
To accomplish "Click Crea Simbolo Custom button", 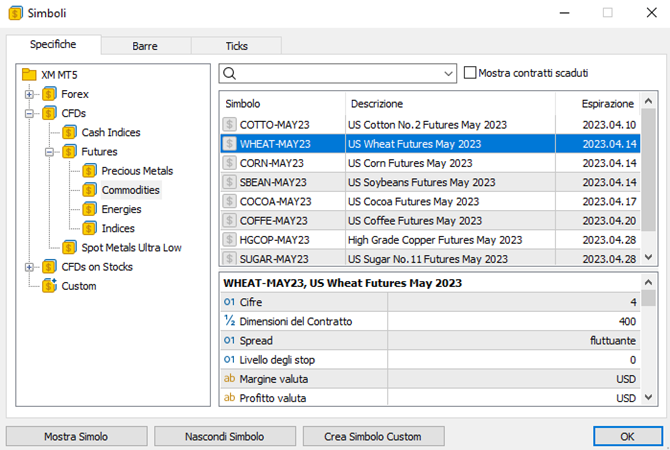I will coord(373,436).
